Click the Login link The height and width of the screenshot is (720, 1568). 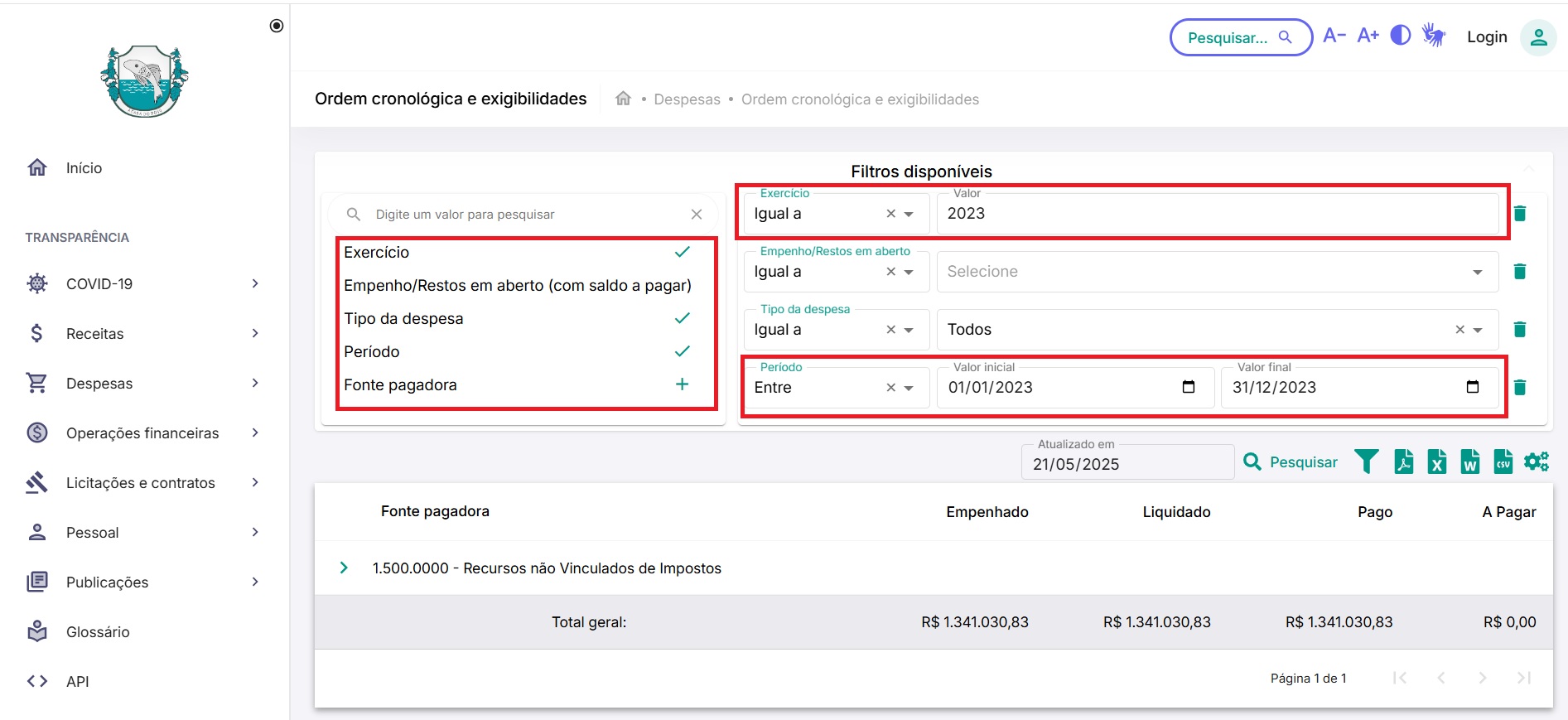[x=1487, y=37]
